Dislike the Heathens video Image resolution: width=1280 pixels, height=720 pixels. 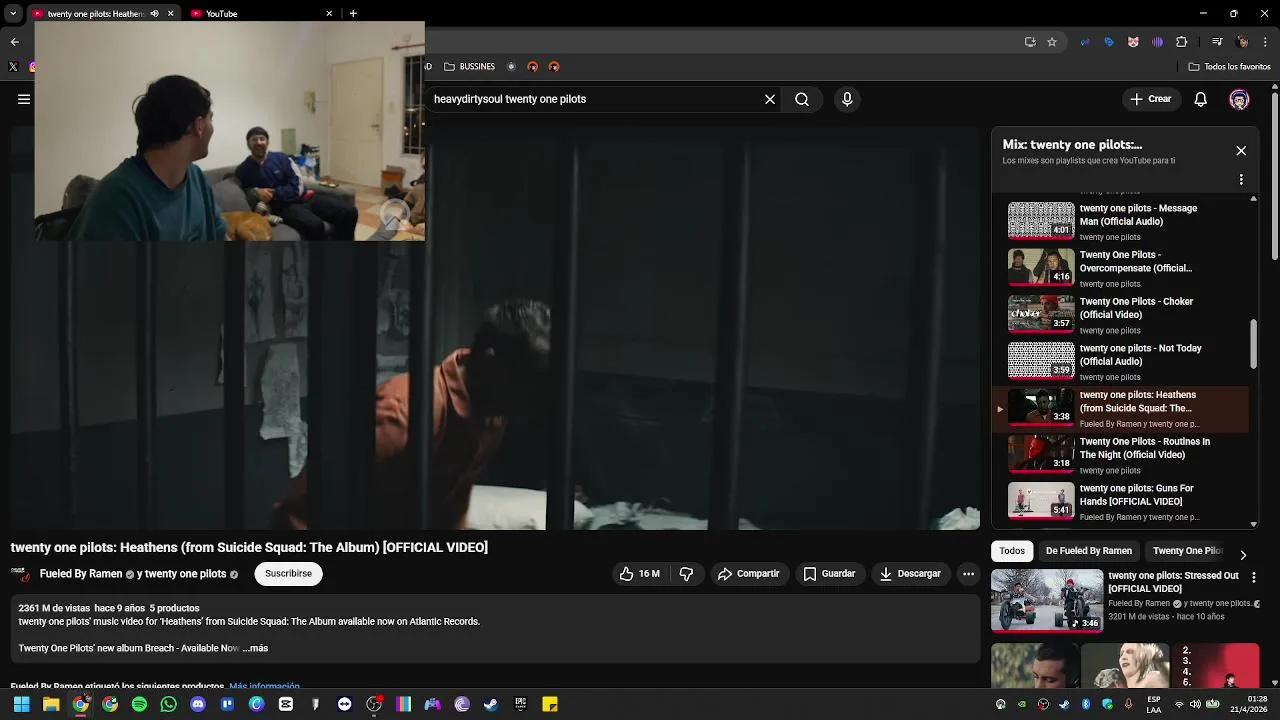tap(686, 574)
